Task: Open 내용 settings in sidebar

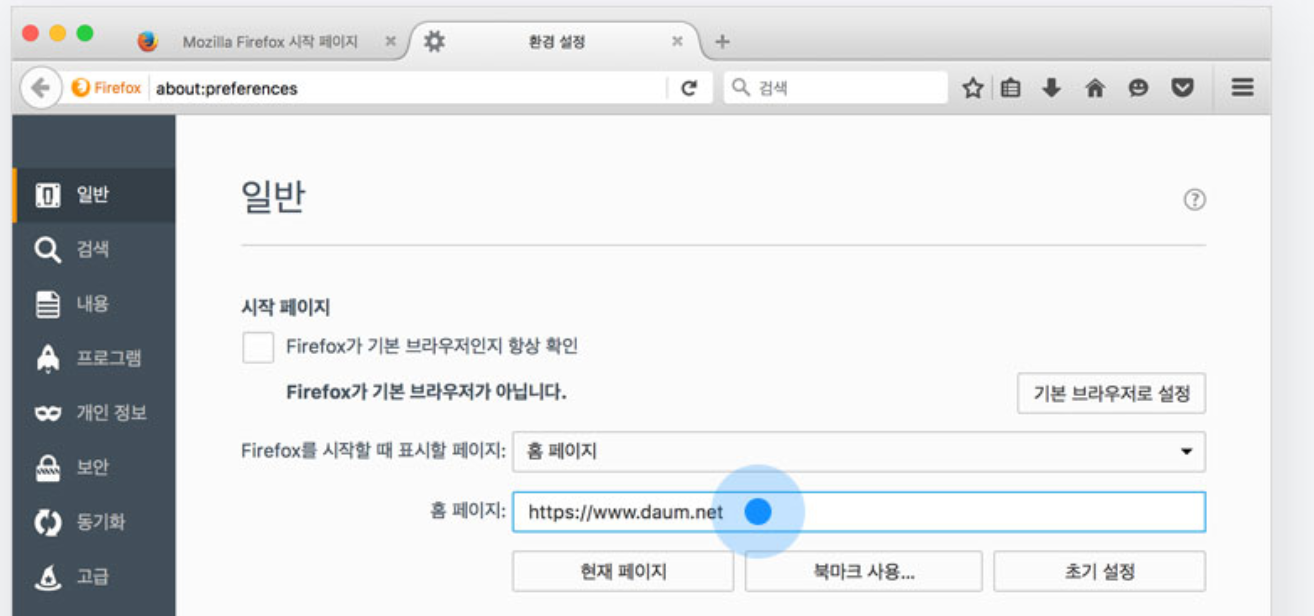Action: [x=94, y=304]
